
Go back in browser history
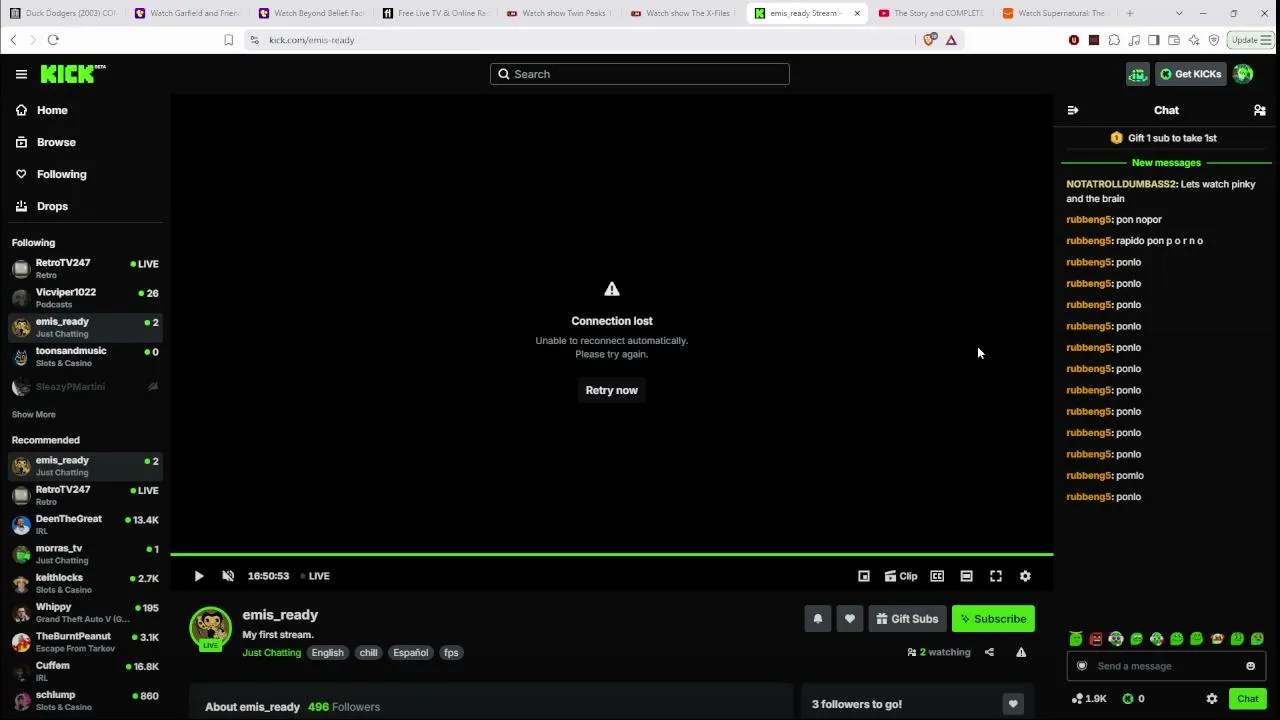(13, 40)
